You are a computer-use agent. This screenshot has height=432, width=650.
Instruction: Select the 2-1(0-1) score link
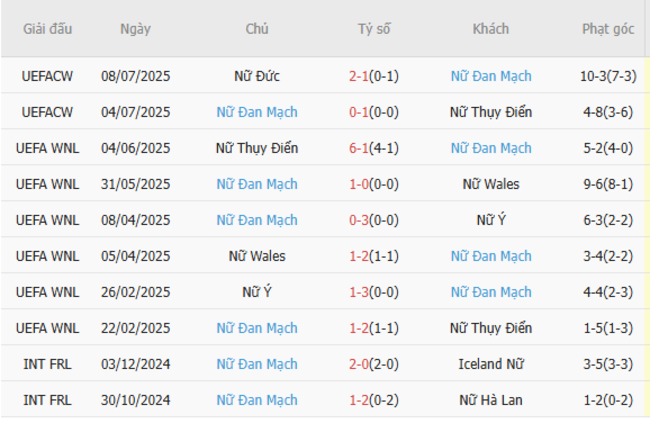coord(374,76)
